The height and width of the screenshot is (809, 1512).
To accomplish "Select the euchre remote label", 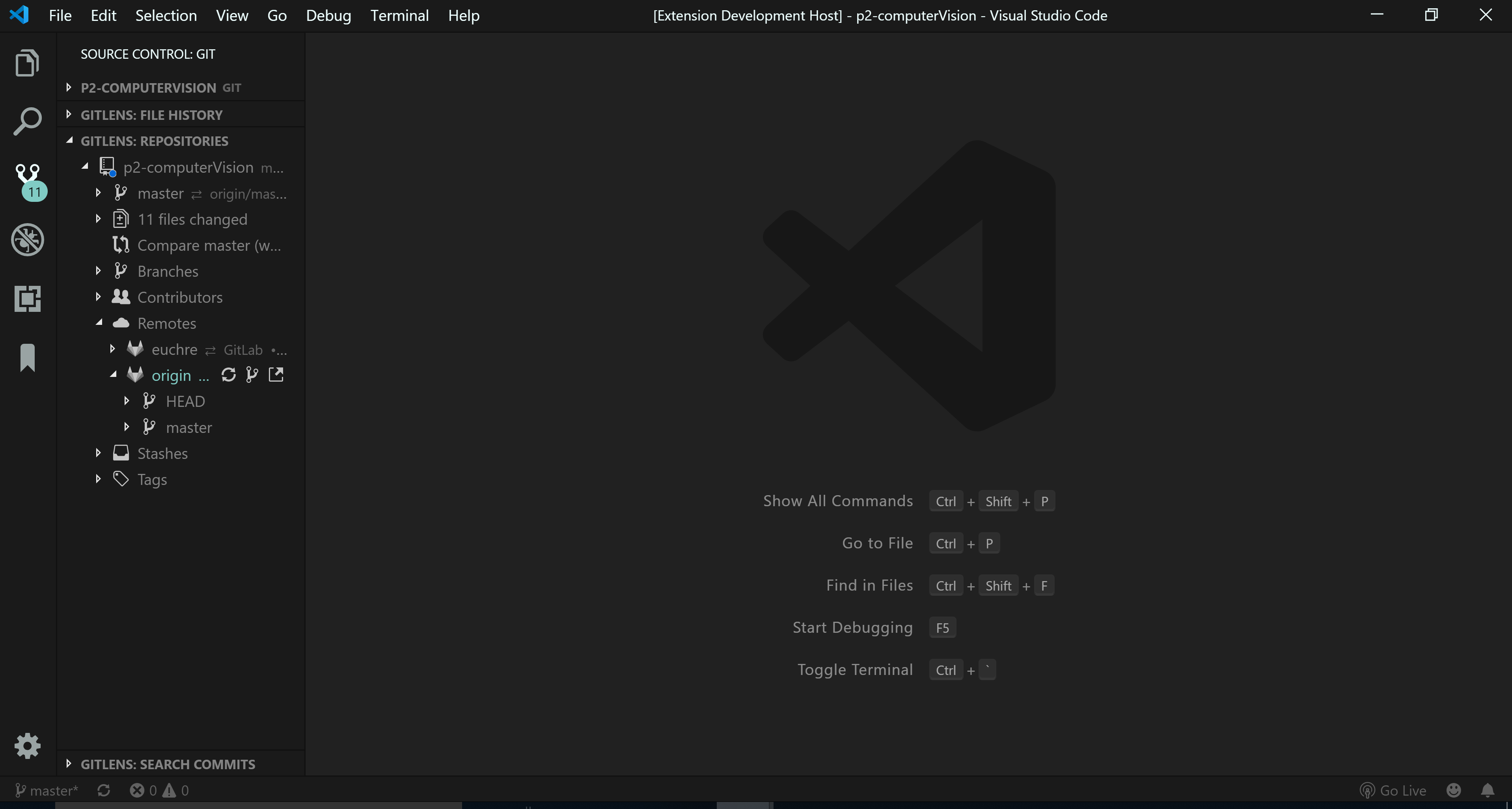I will [x=174, y=349].
